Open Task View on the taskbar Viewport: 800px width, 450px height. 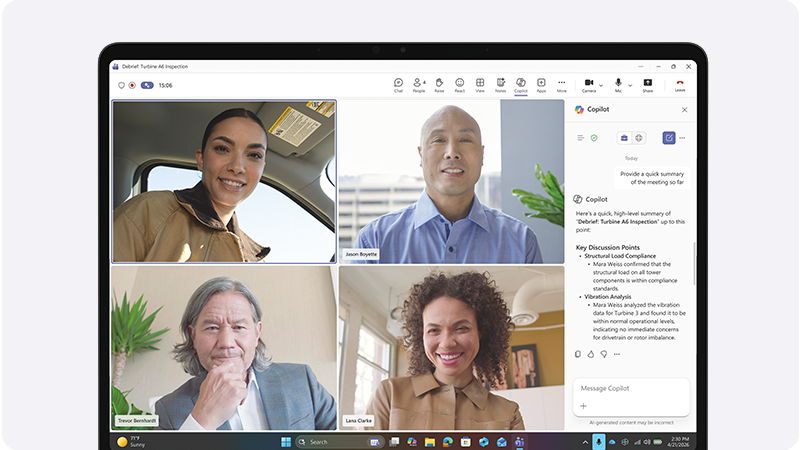pyautogui.click(x=394, y=442)
